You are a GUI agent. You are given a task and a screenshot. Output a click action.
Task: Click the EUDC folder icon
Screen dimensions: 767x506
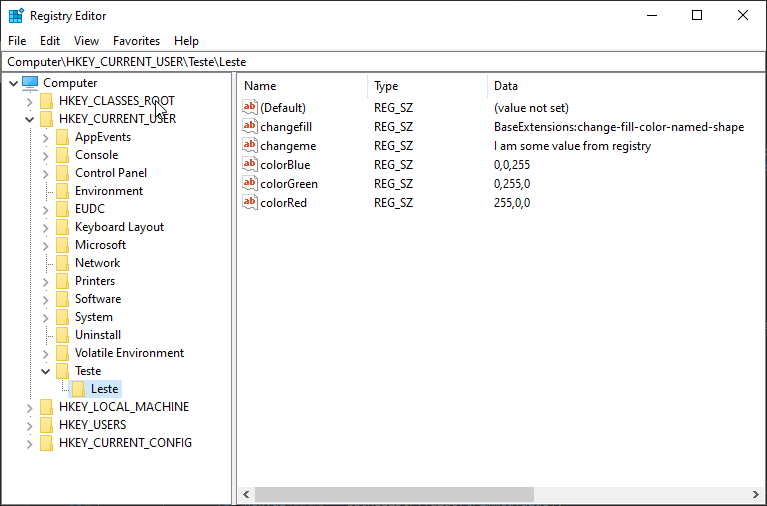coord(63,209)
